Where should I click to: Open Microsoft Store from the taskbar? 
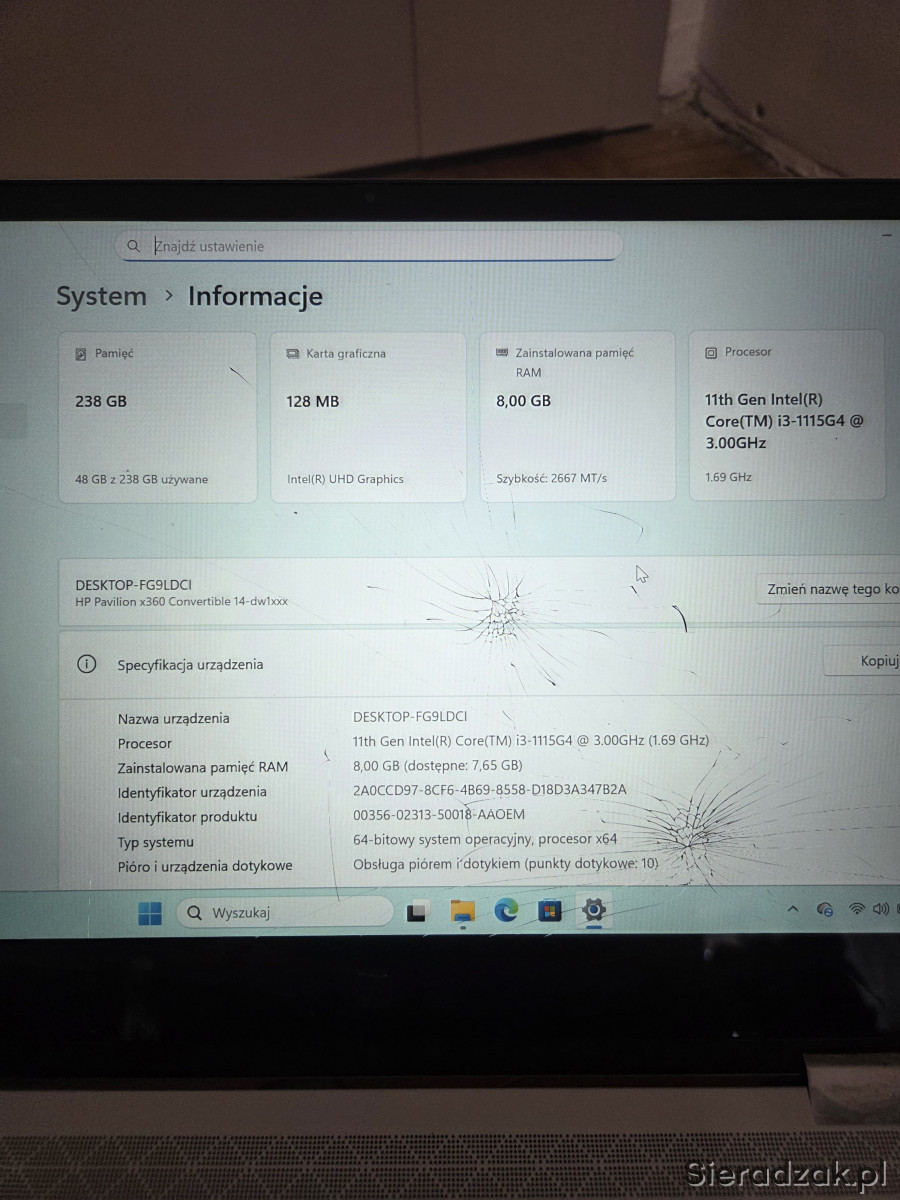(550, 910)
